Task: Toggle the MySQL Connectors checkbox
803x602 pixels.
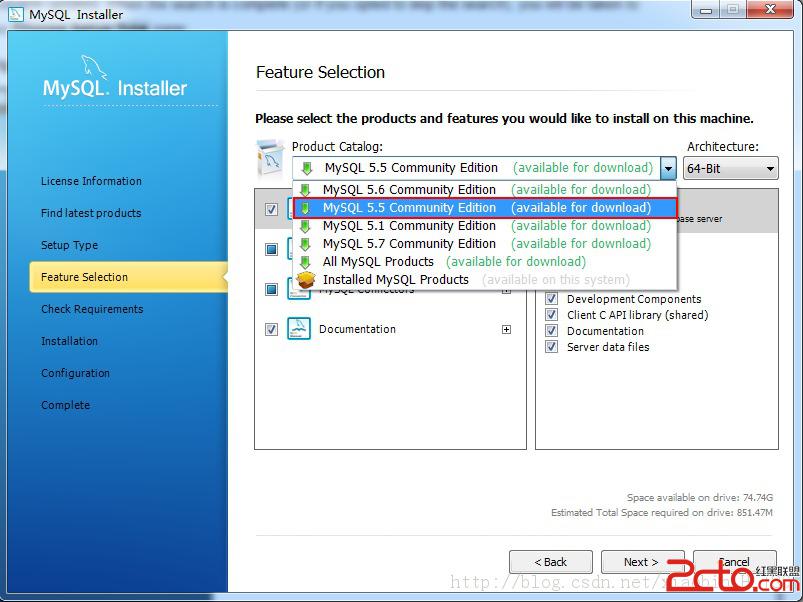Action: click(271, 289)
